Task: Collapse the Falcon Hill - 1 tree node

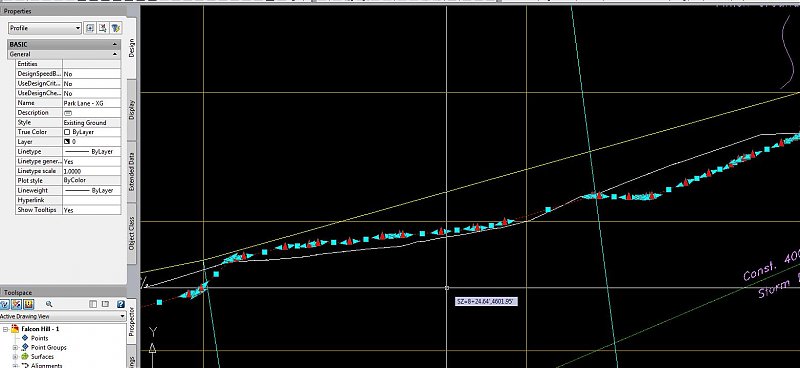Action: (x=6, y=329)
